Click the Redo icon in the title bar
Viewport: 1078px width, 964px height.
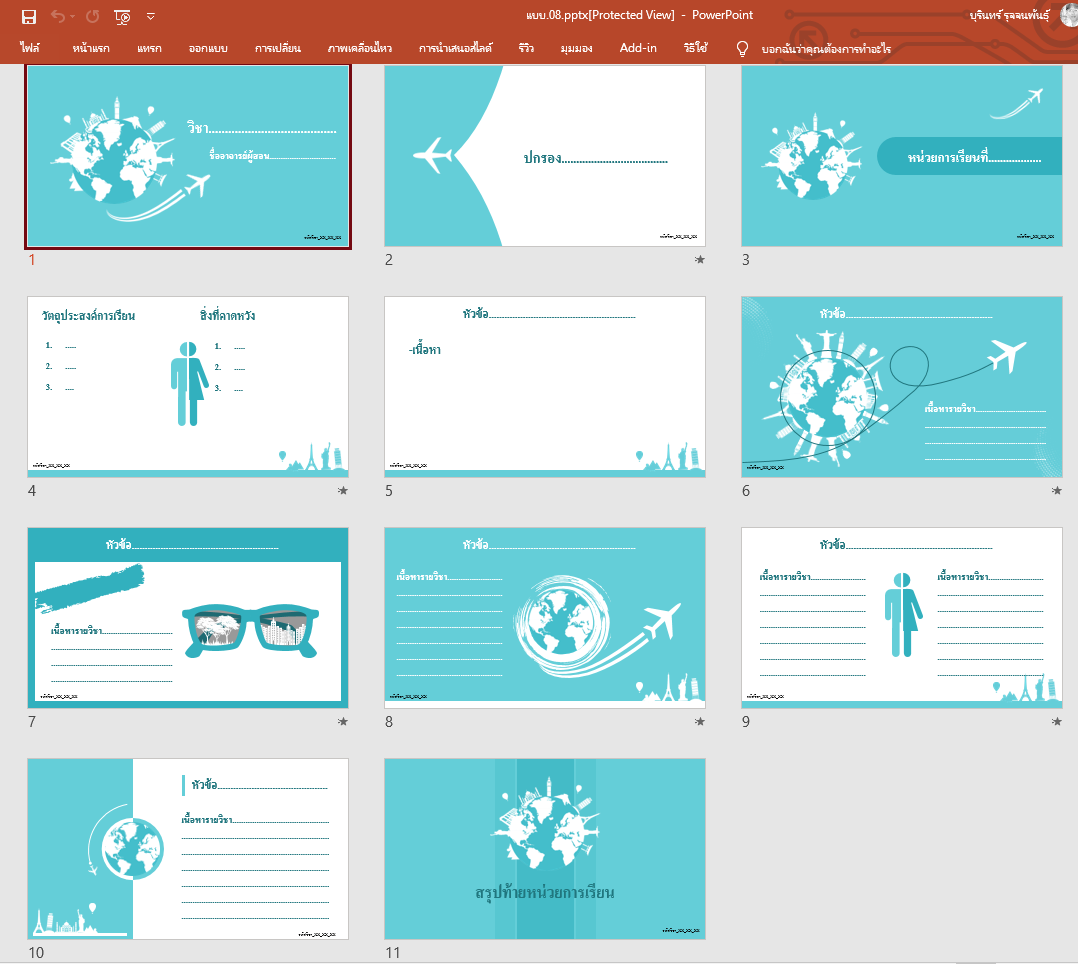point(93,16)
